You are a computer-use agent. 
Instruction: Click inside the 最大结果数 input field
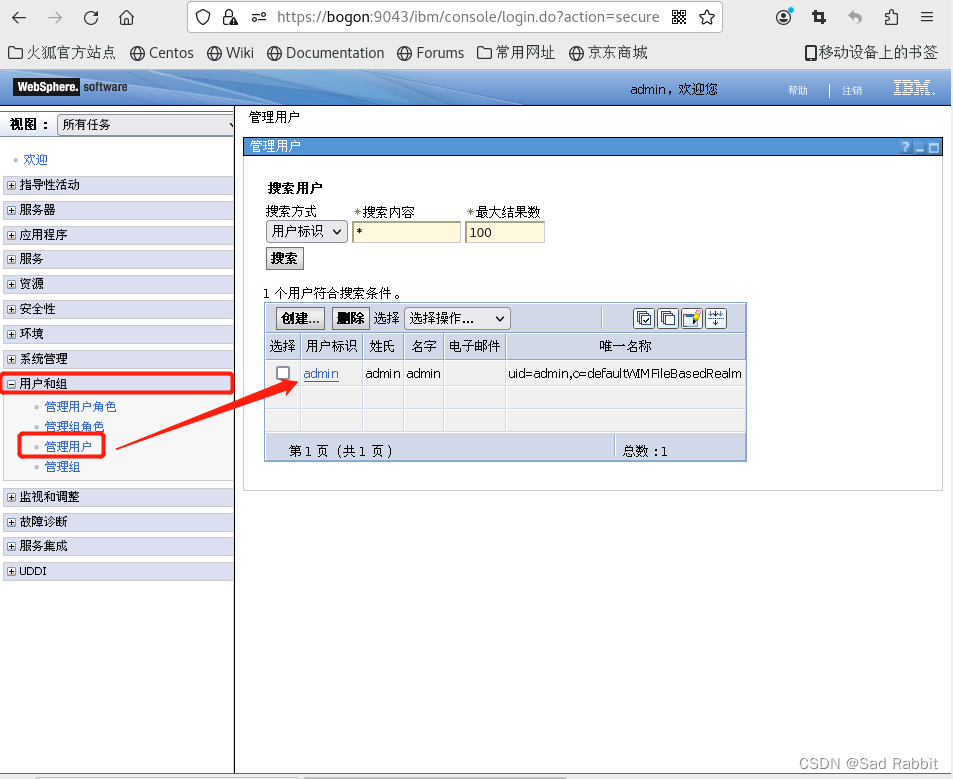click(504, 231)
